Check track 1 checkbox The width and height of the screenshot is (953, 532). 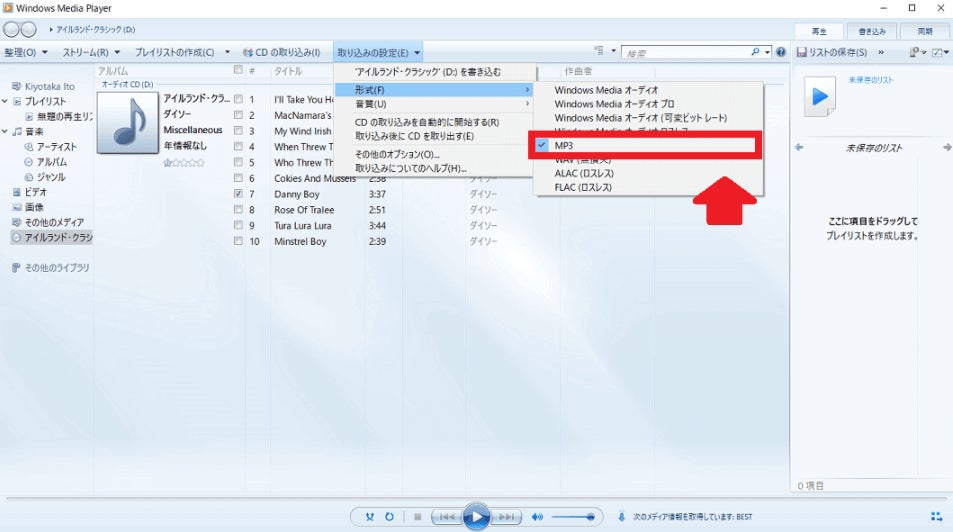(x=238, y=99)
